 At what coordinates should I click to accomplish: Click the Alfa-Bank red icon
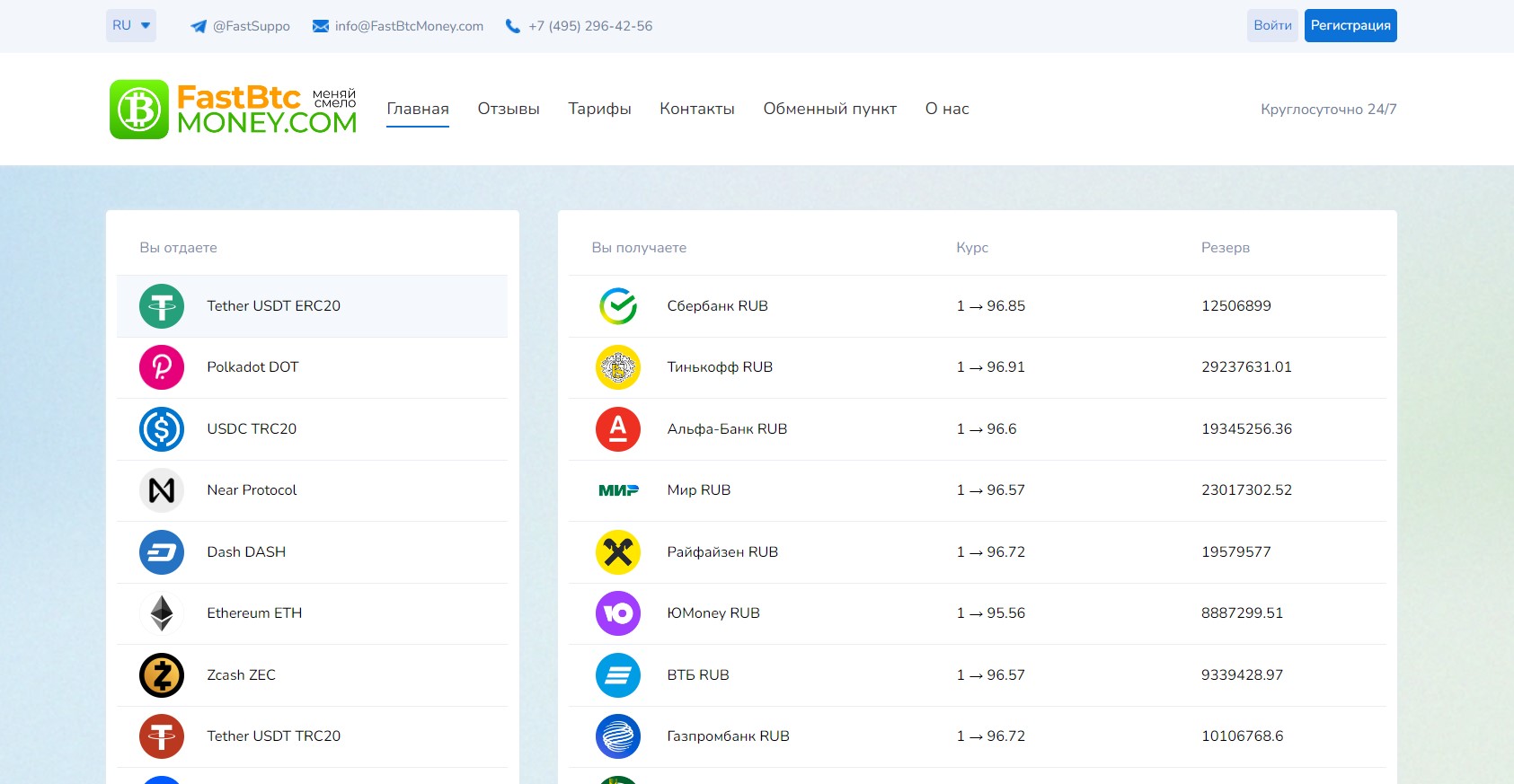[x=618, y=429]
